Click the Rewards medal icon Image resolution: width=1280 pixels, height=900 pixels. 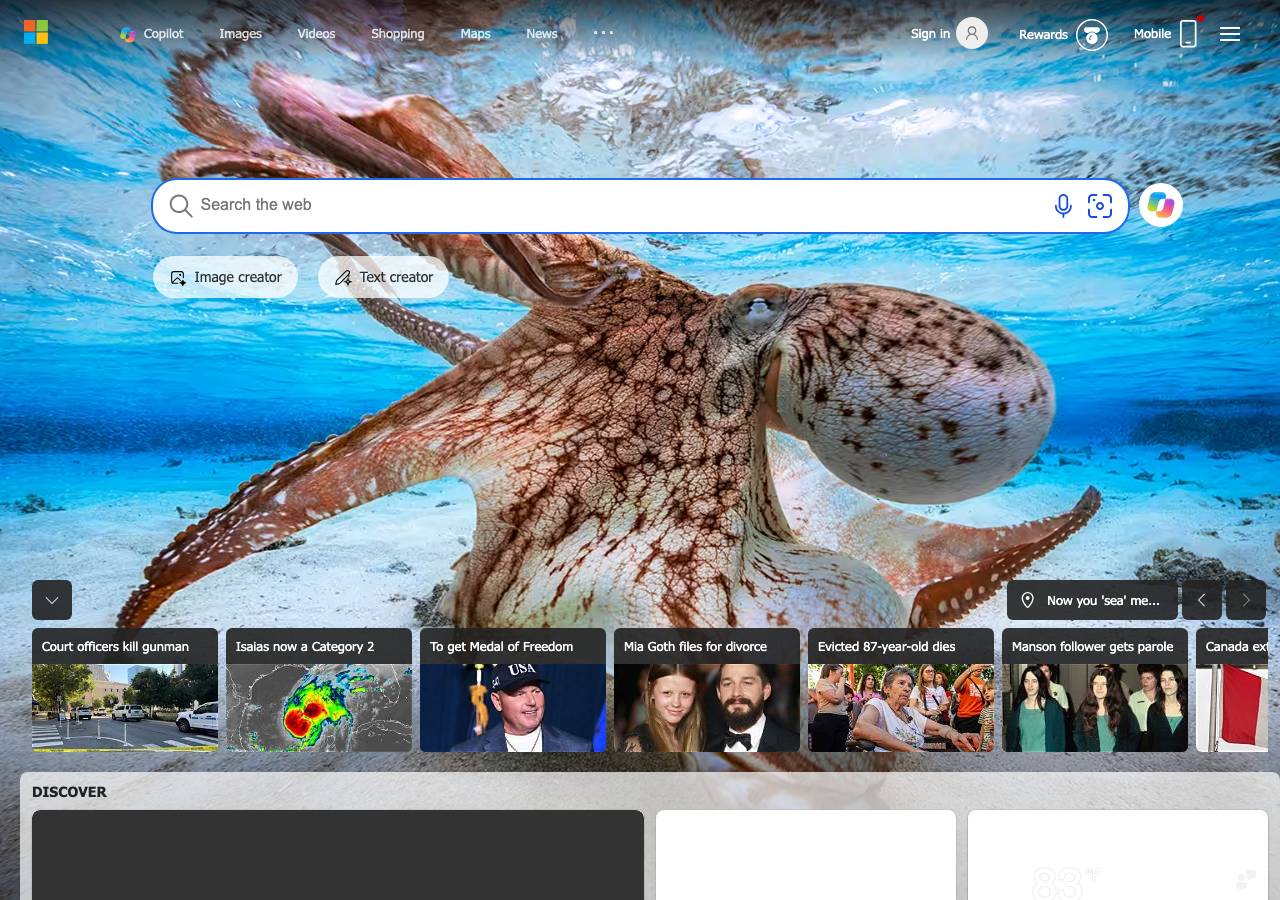tap(1092, 35)
